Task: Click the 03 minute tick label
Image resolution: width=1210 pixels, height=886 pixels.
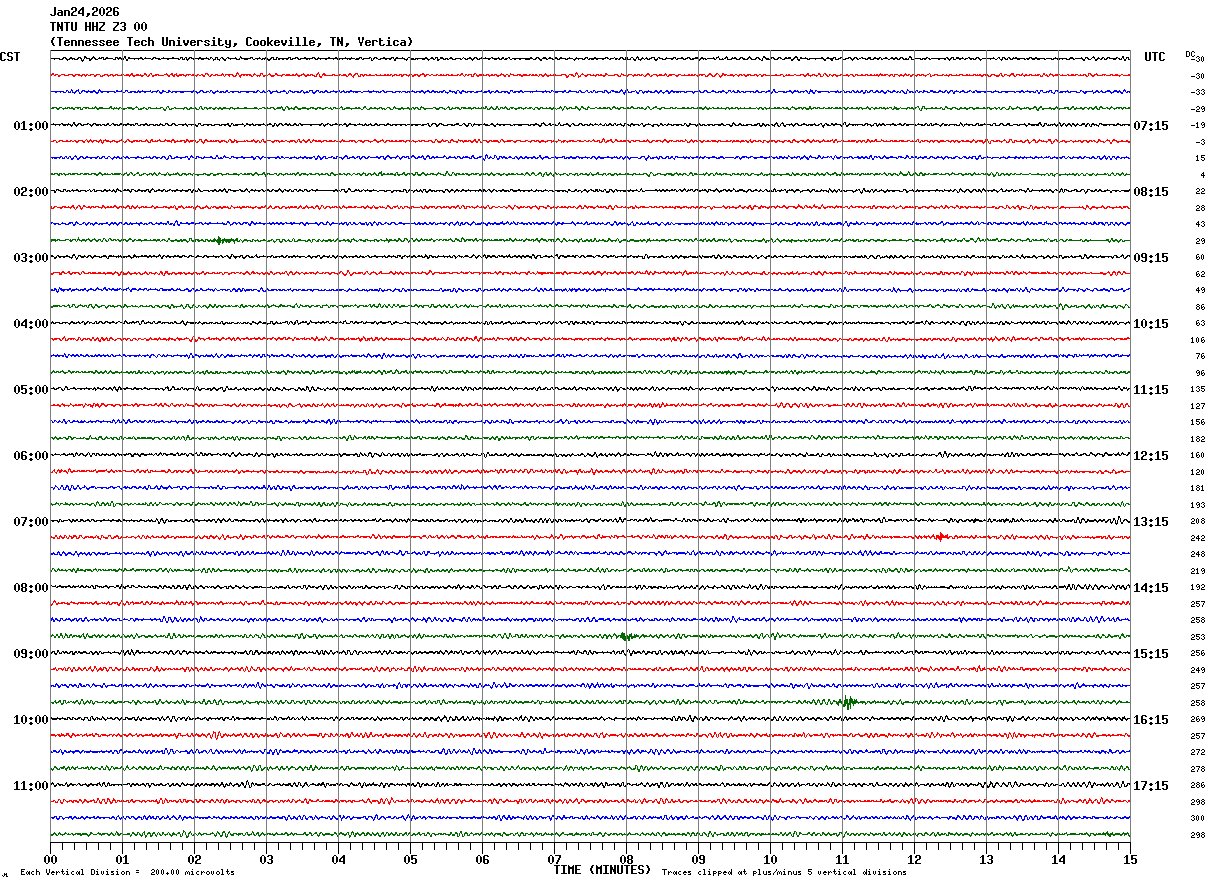Action: (266, 859)
